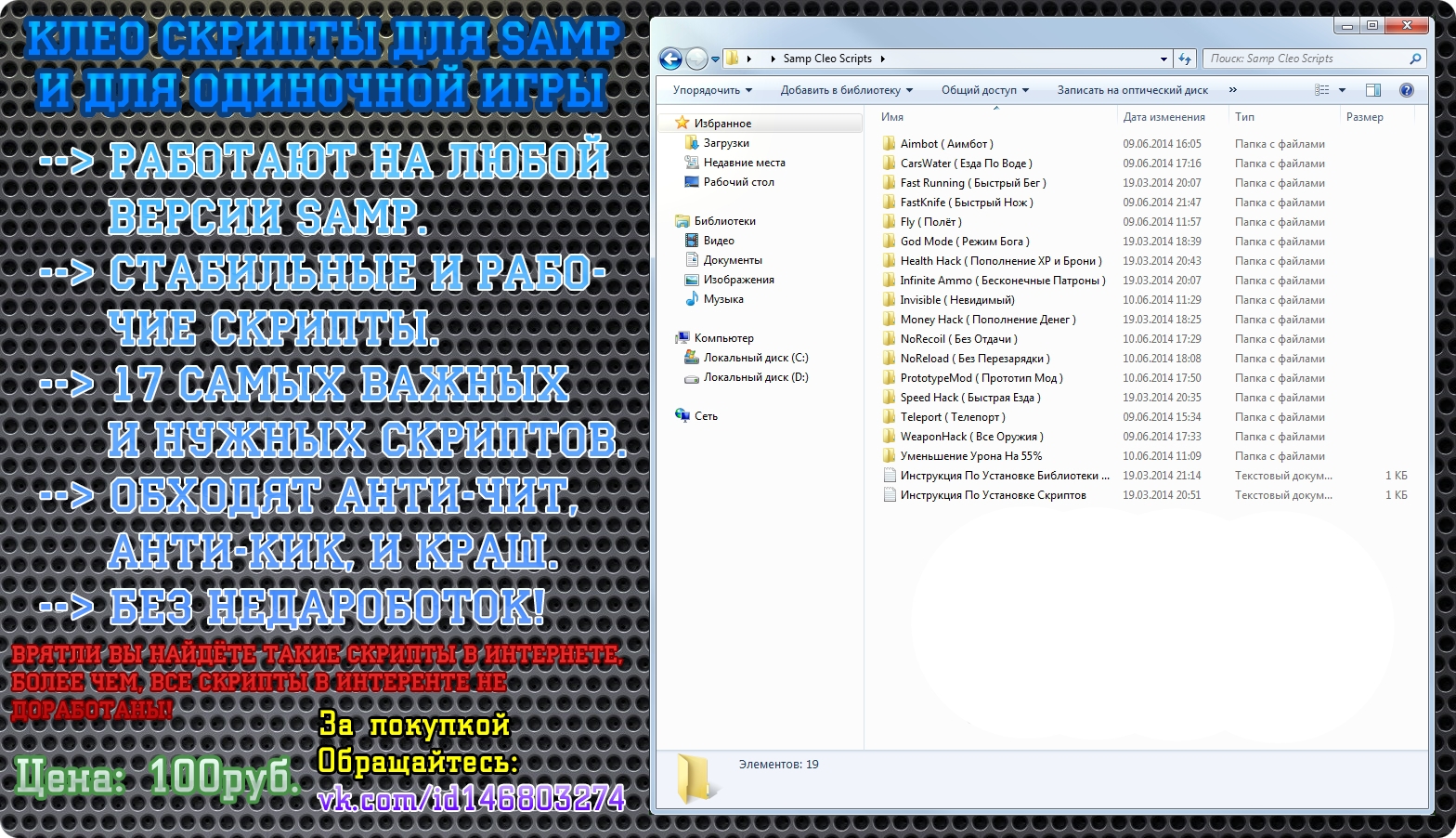The width and height of the screenshot is (1456, 838).
Task: Click the Speed Hack folder icon
Action: (889, 397)
